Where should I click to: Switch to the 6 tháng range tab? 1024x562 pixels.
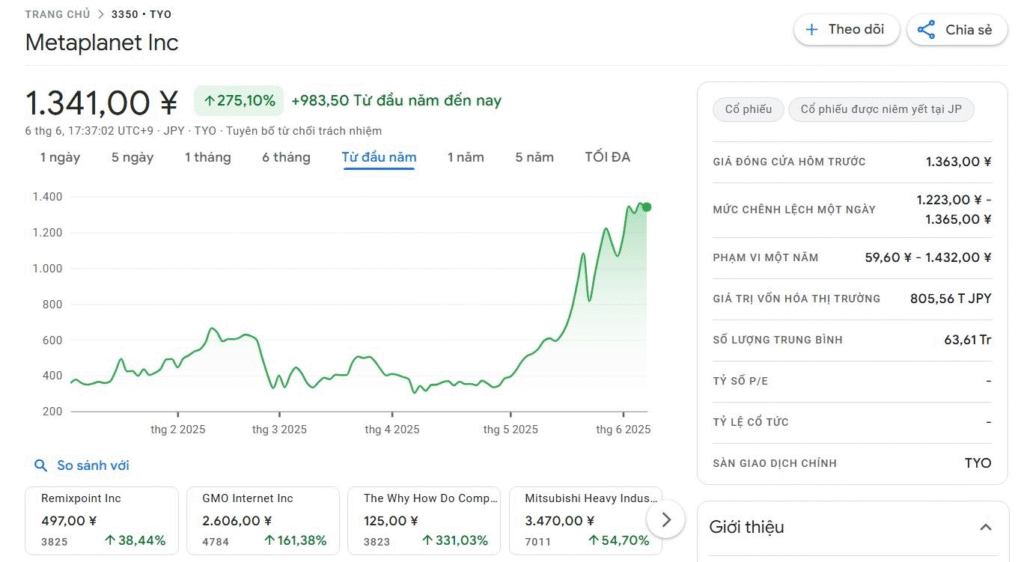click(286, 157)
